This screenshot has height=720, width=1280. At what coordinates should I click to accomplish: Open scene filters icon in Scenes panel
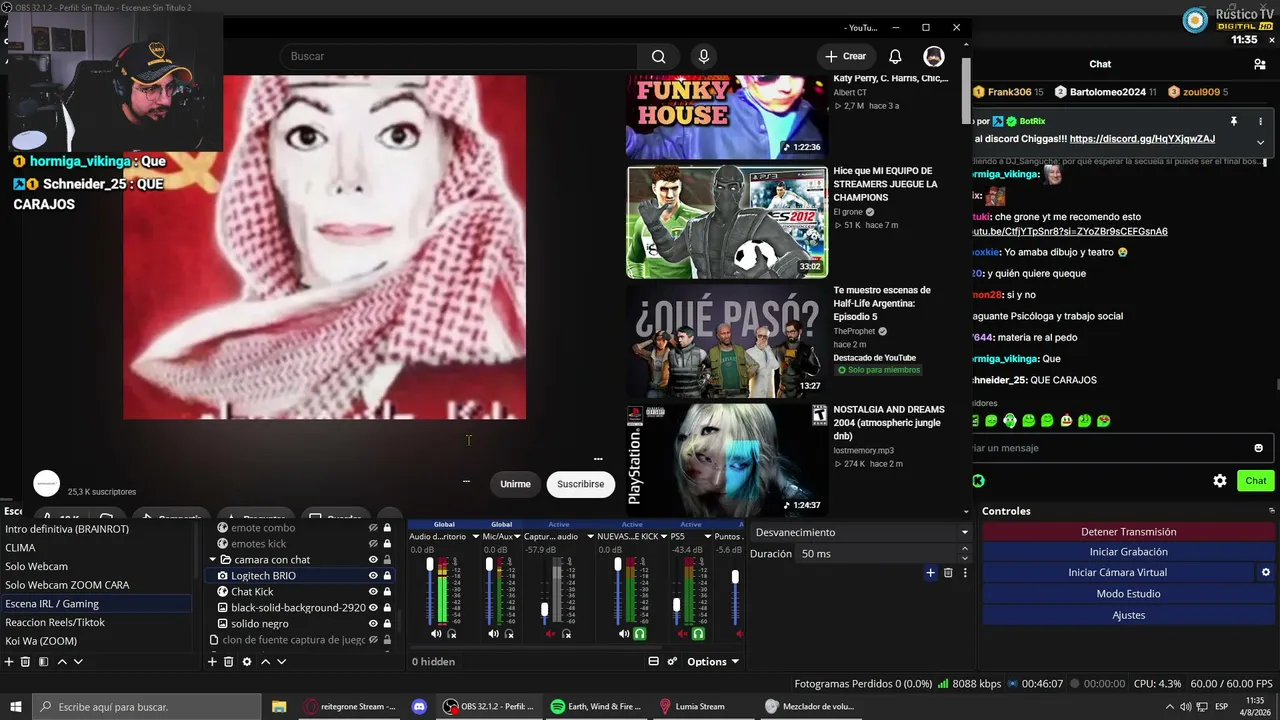point(43,662)
